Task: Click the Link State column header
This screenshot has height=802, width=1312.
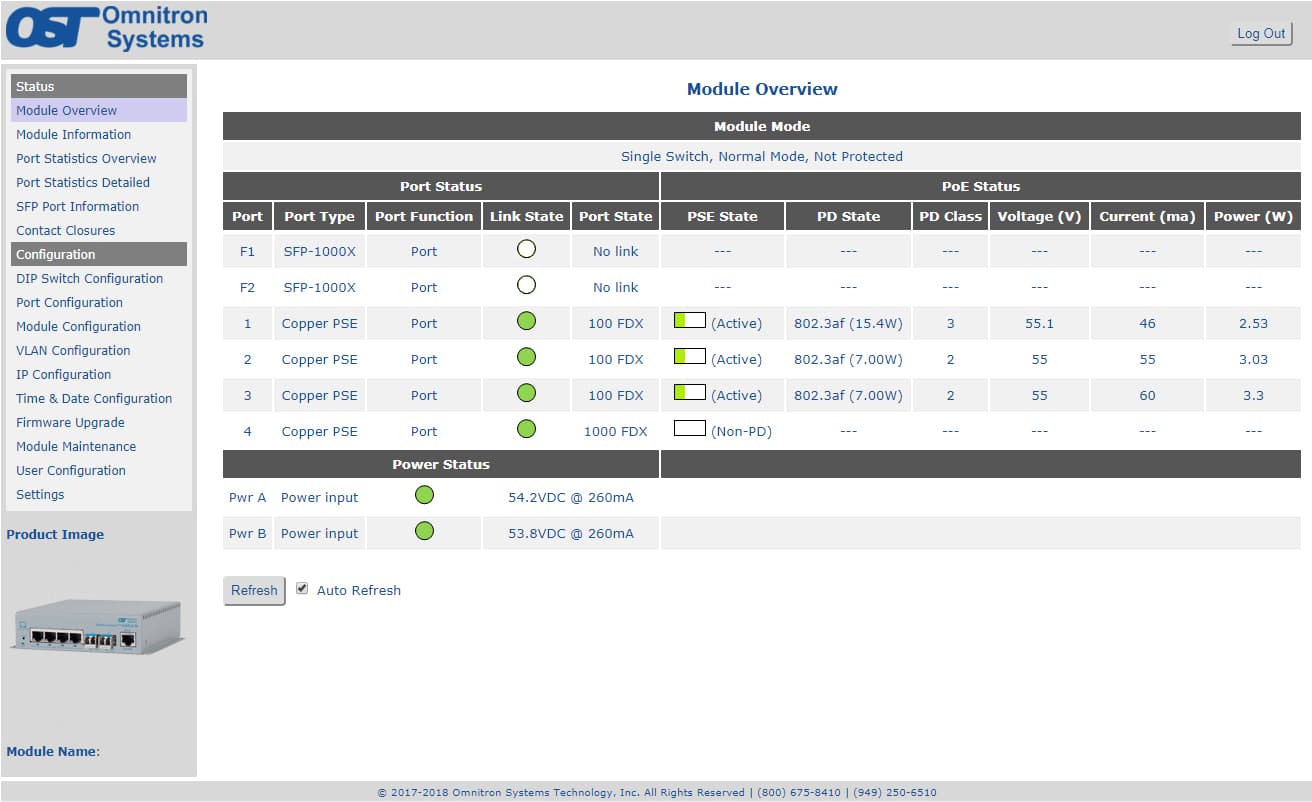Action: tap(526, 216)
